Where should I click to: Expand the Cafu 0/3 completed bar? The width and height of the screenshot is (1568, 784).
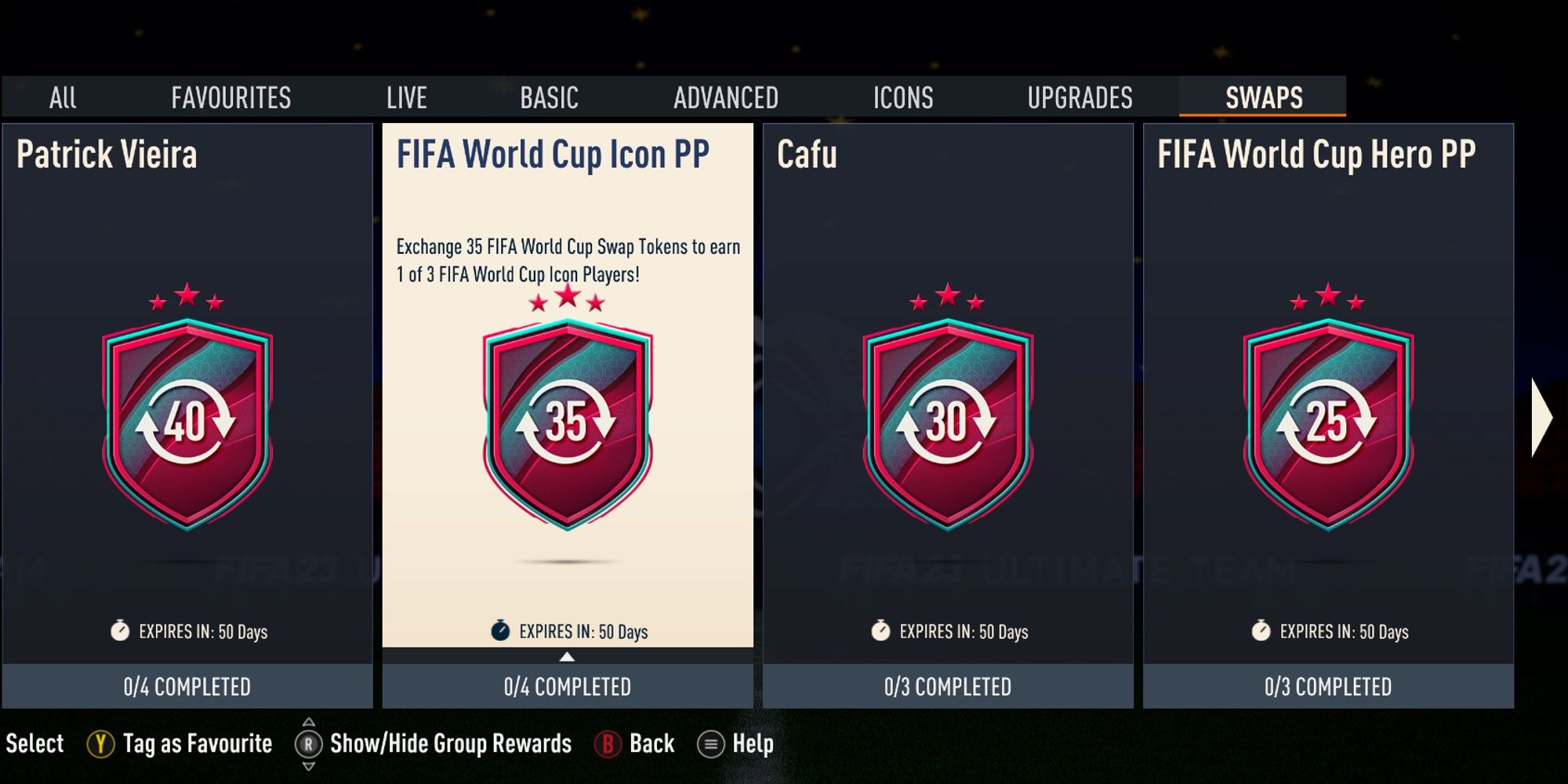pyautogui.click(x=948, y=687)
